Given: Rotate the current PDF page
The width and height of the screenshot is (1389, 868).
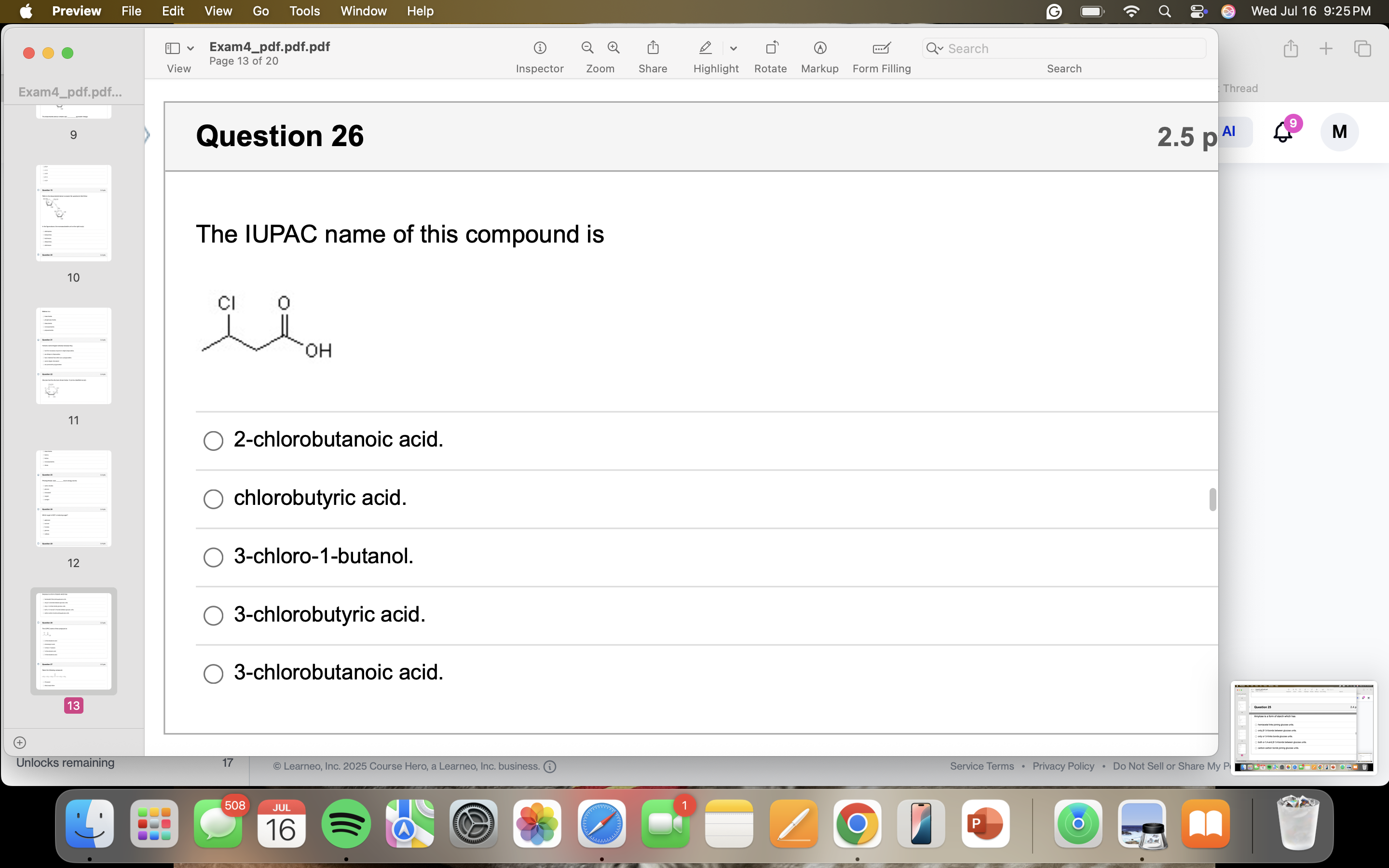Looking at the screenshot, I should (x=770, y=48).
